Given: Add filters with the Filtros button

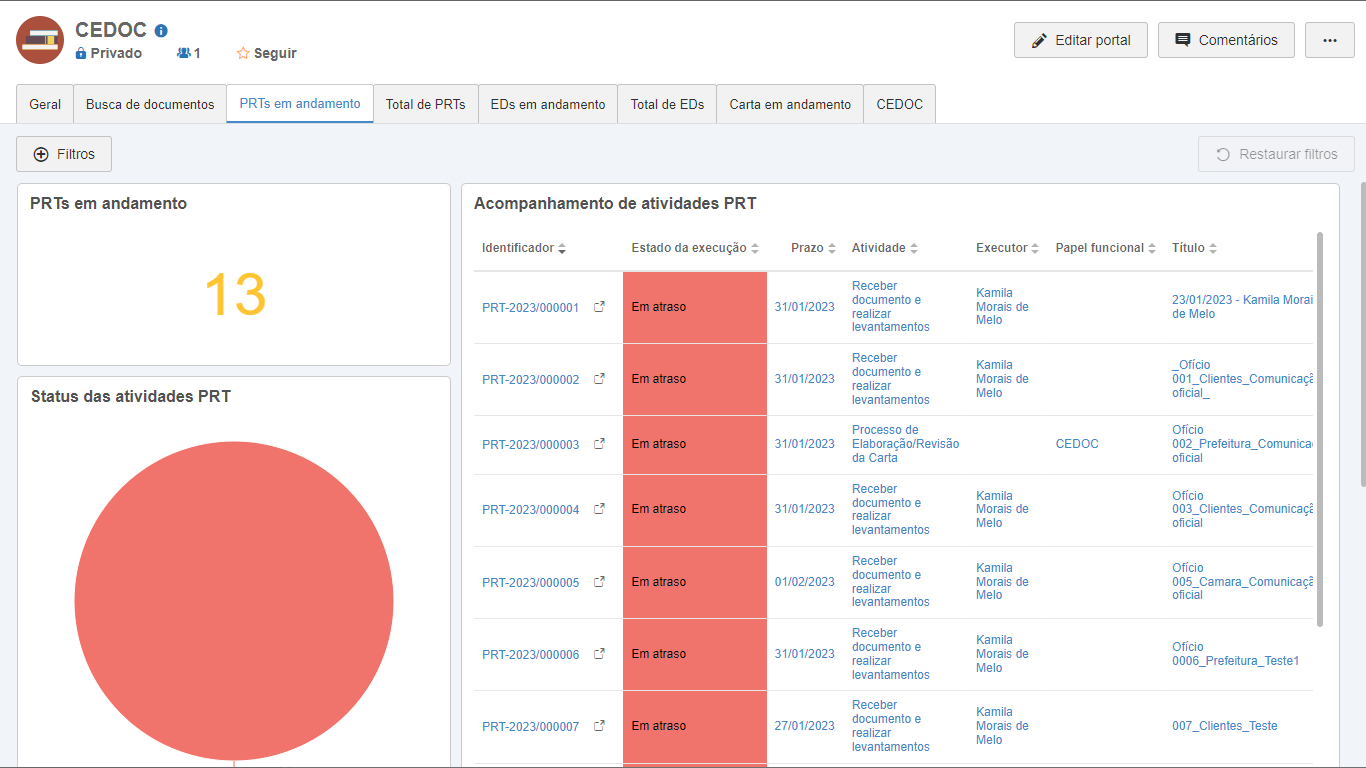Looking at the screenshot, I should coord(64,154).
